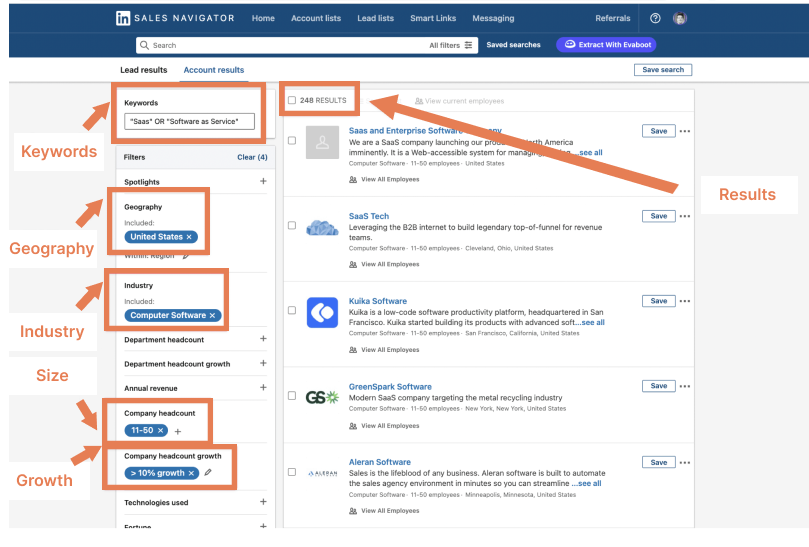Click the Kuika Software logo
Image resolution: width=809 pixels, height=547 pixels.
click(x=322, y=312)
